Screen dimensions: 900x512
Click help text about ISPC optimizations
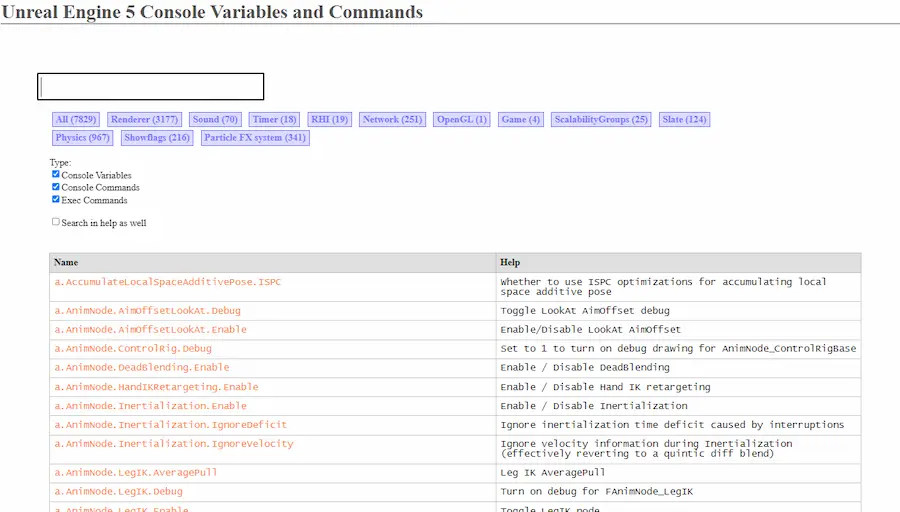pyautogui.click(x=663, y=286)
